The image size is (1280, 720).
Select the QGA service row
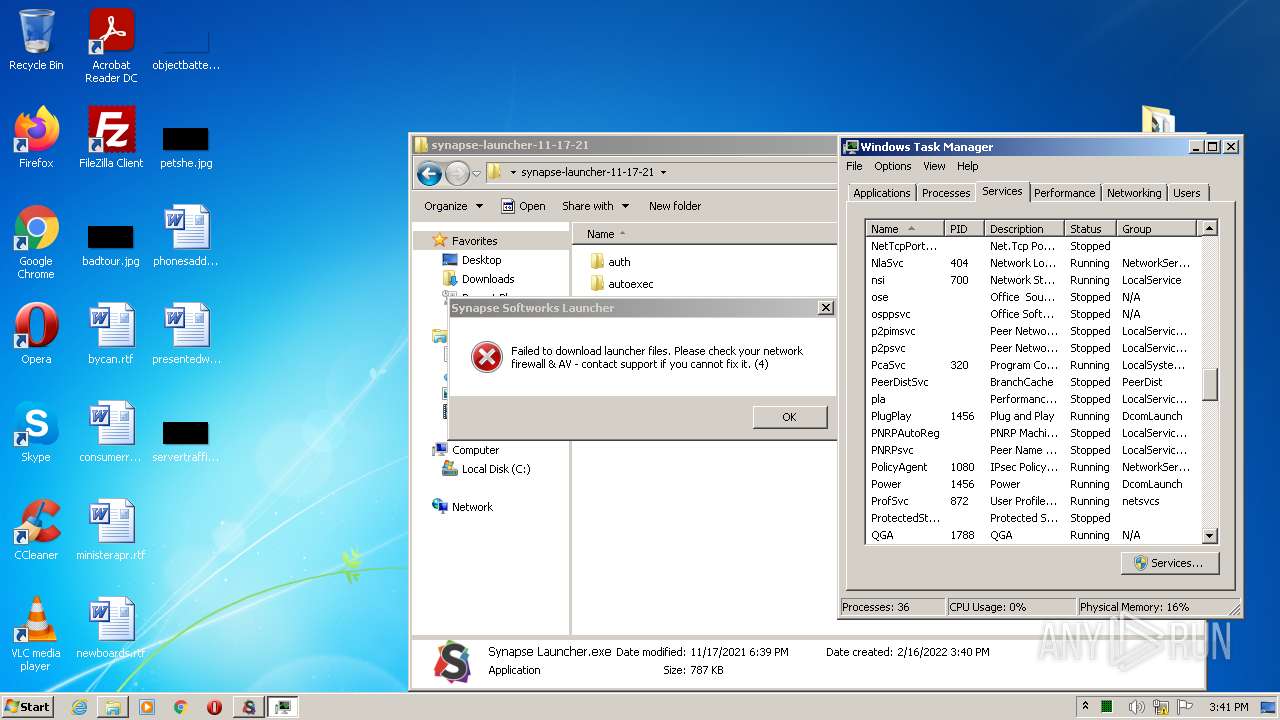click(1033, 535)
